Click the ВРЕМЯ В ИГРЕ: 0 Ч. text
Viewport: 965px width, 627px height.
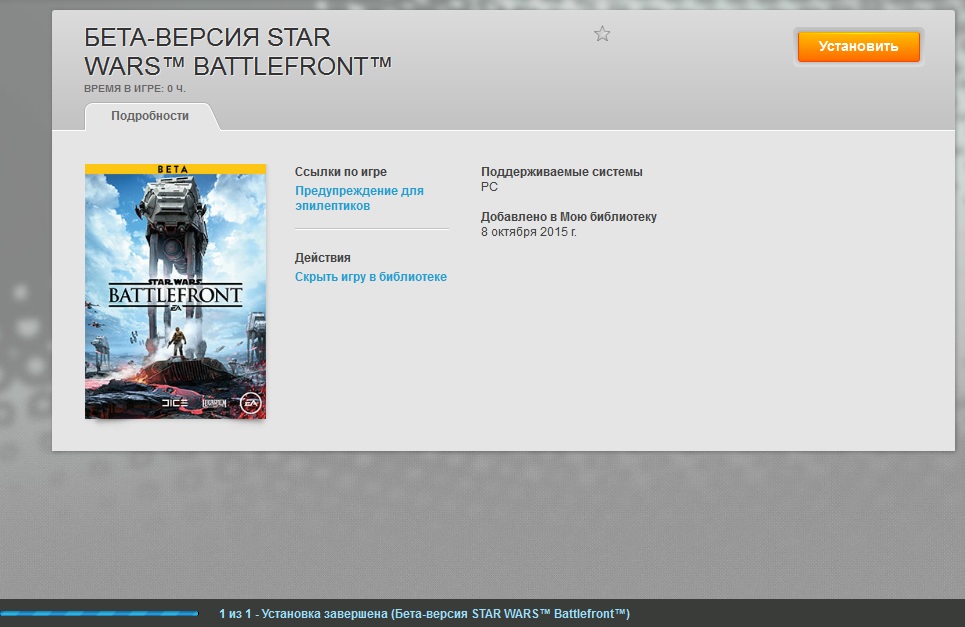135,89
